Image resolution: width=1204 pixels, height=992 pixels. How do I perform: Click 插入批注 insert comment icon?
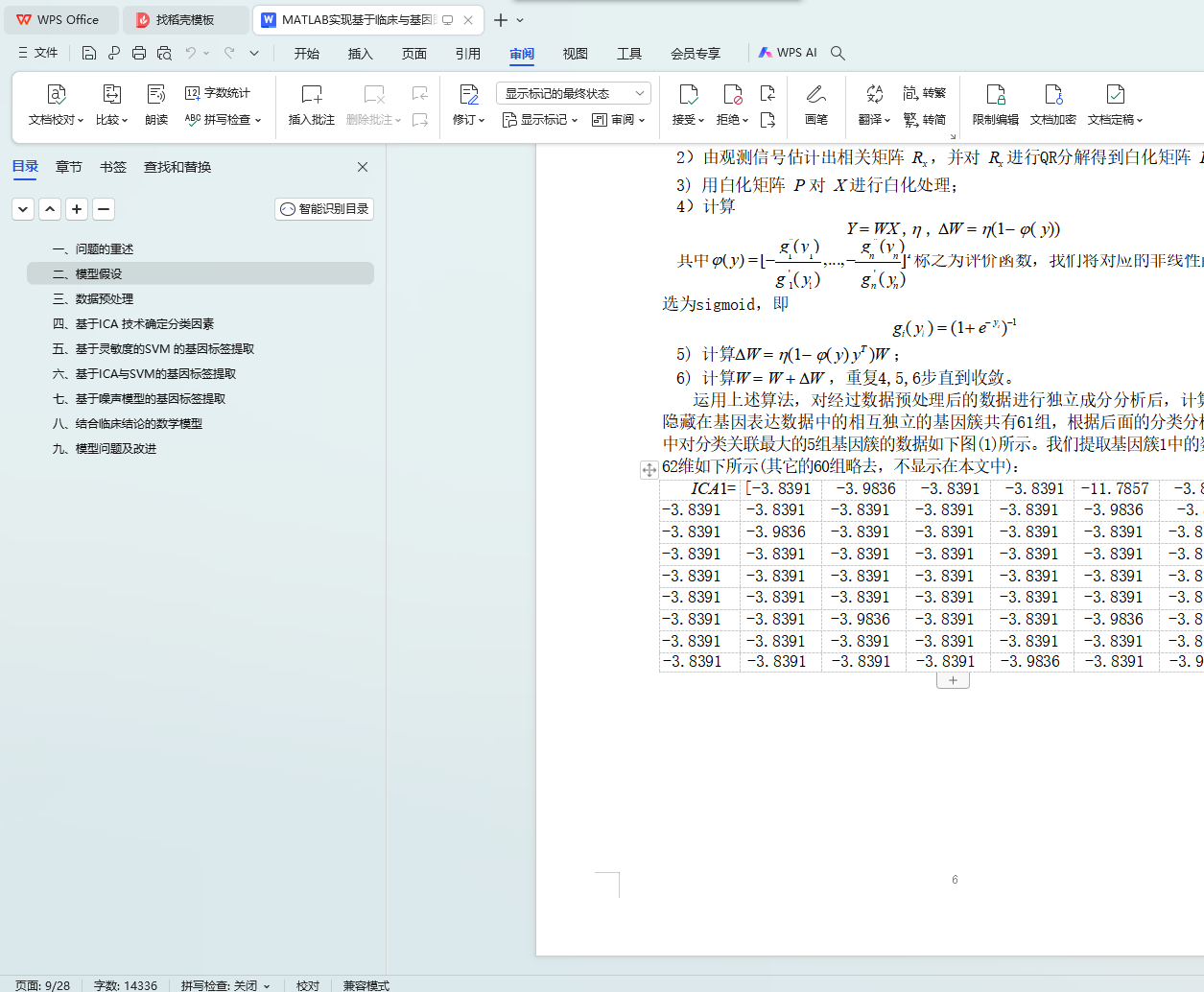(x=312, y=94)
